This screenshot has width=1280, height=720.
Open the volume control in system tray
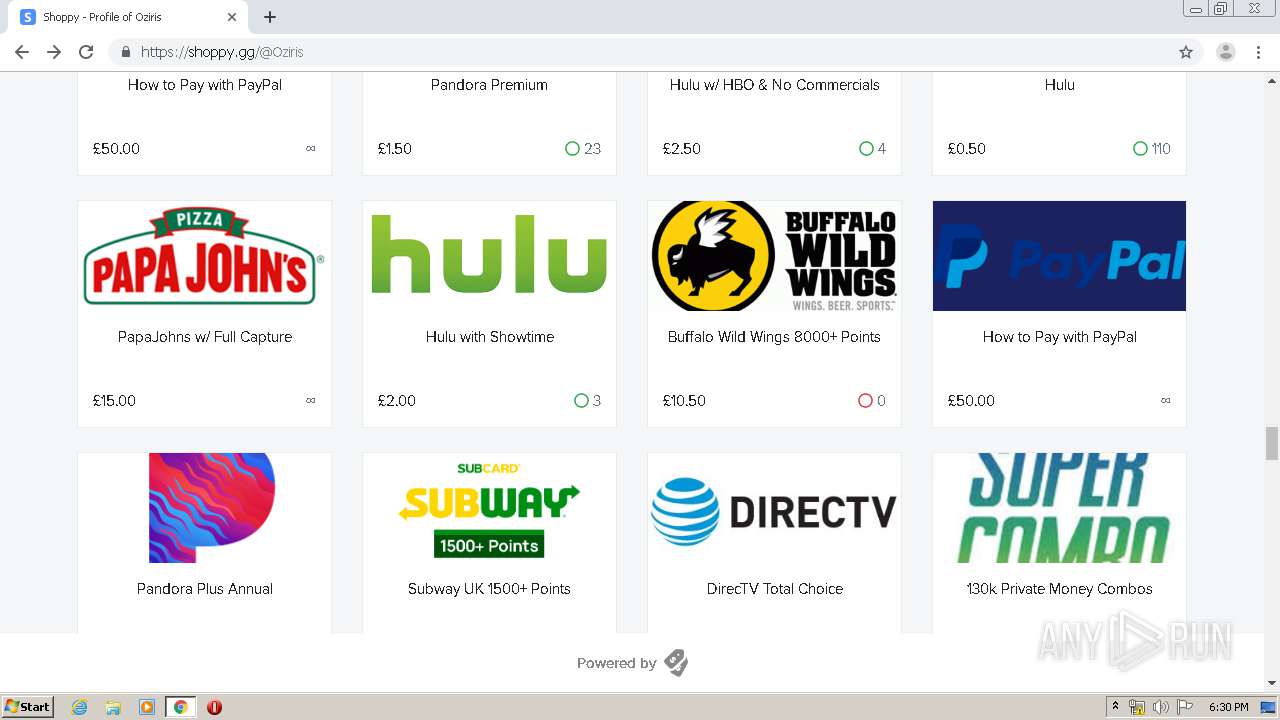[x=1161, y=707]
